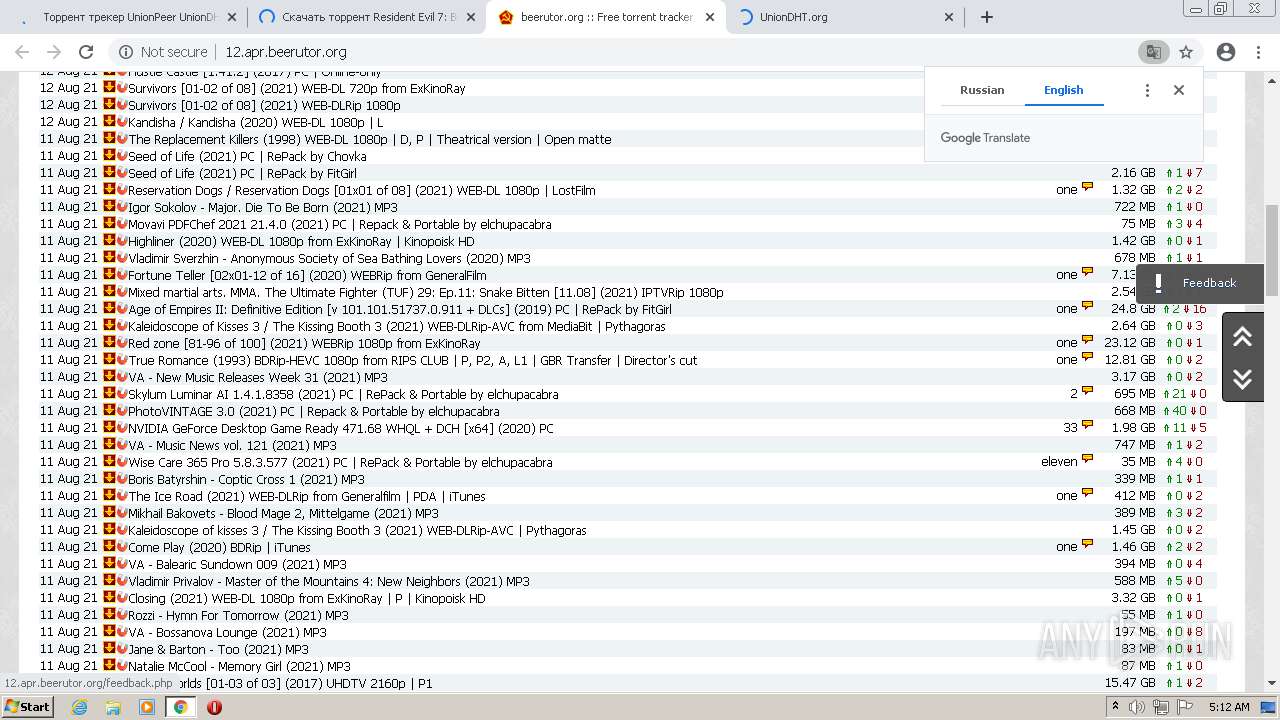Switch translation to Russian tab
This screenshot has width=1280, height=720.
pos(982,90)
